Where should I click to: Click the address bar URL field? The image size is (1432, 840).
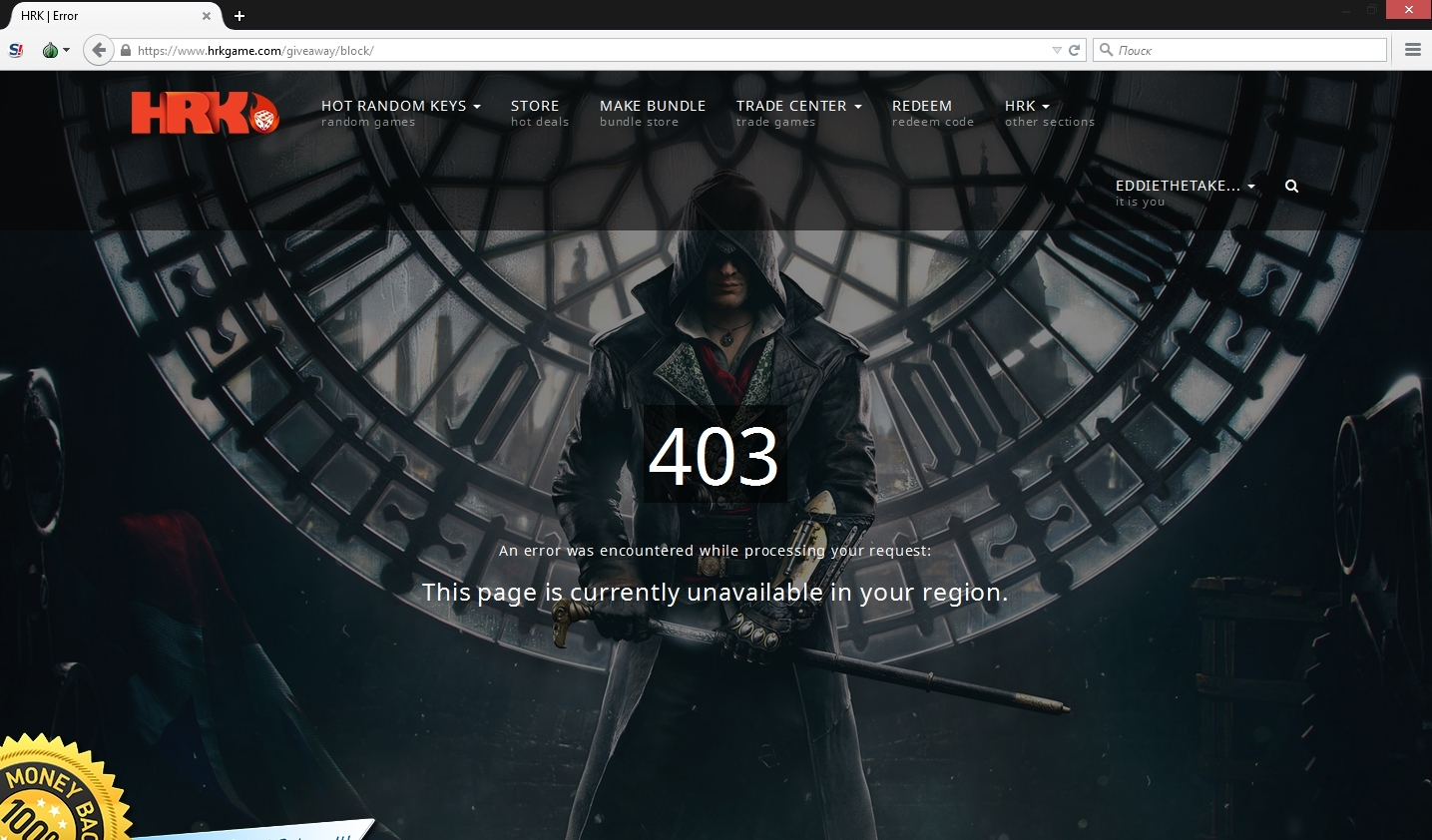594,50
